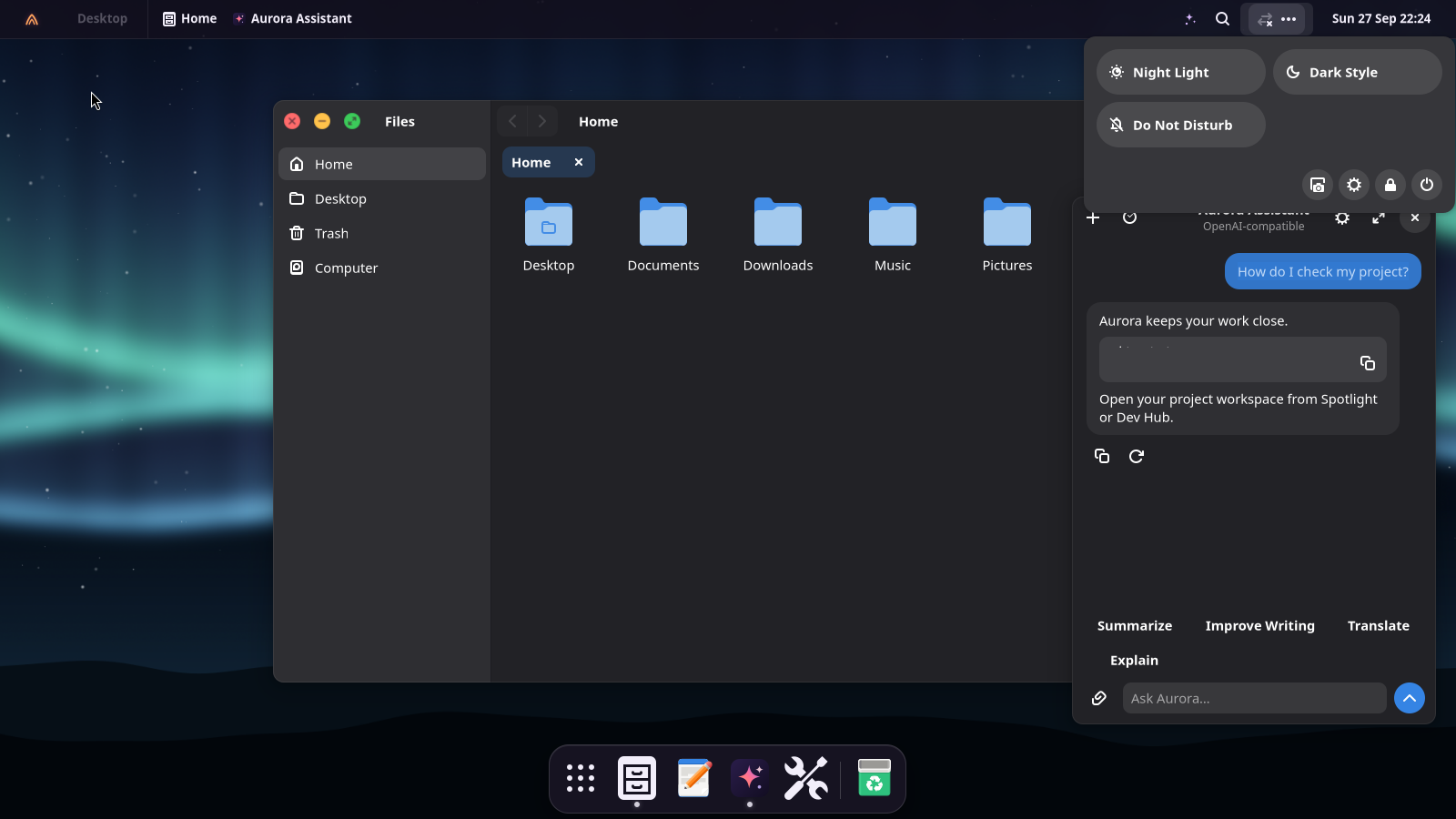The height and width of the screenshot is (819, 1456).
Task: Select the Home tab in Files
Action: pyautogui.click(x=531, y=162)
